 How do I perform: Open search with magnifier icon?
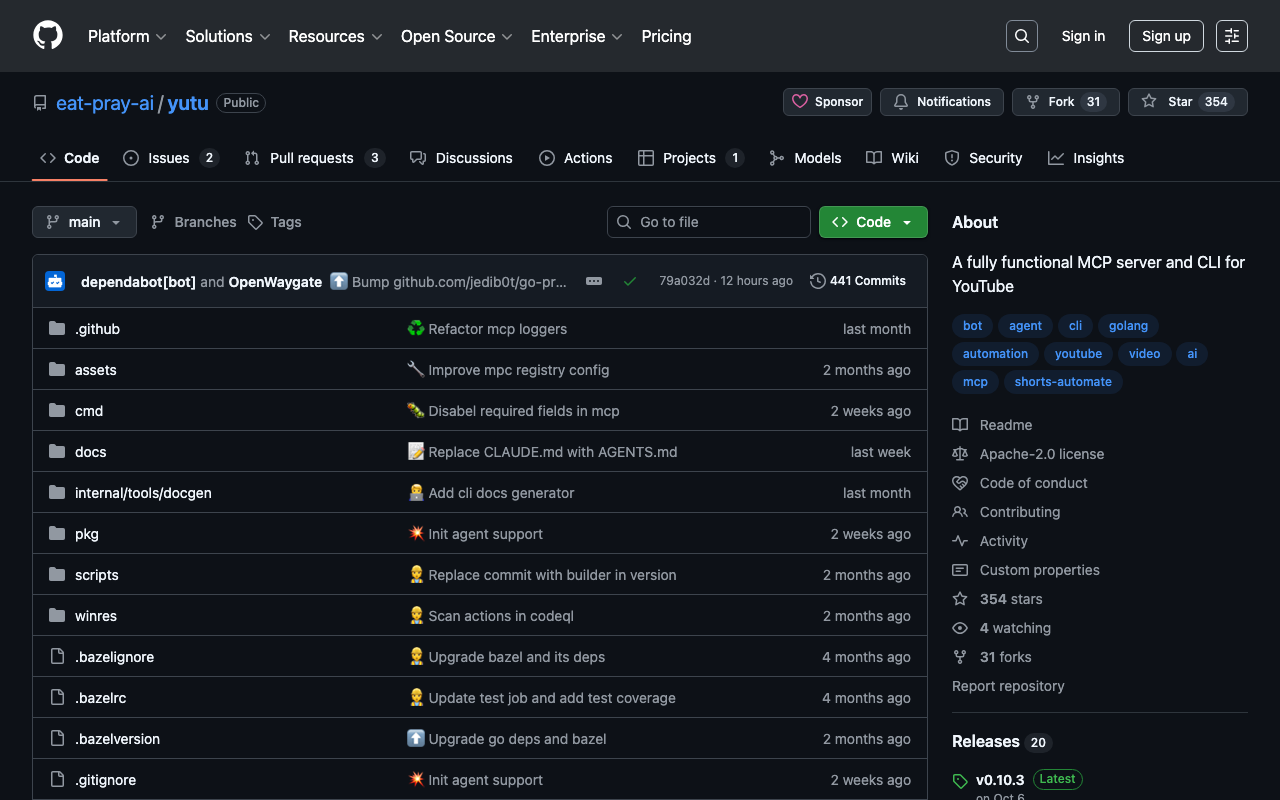[x=1021, y=36]
